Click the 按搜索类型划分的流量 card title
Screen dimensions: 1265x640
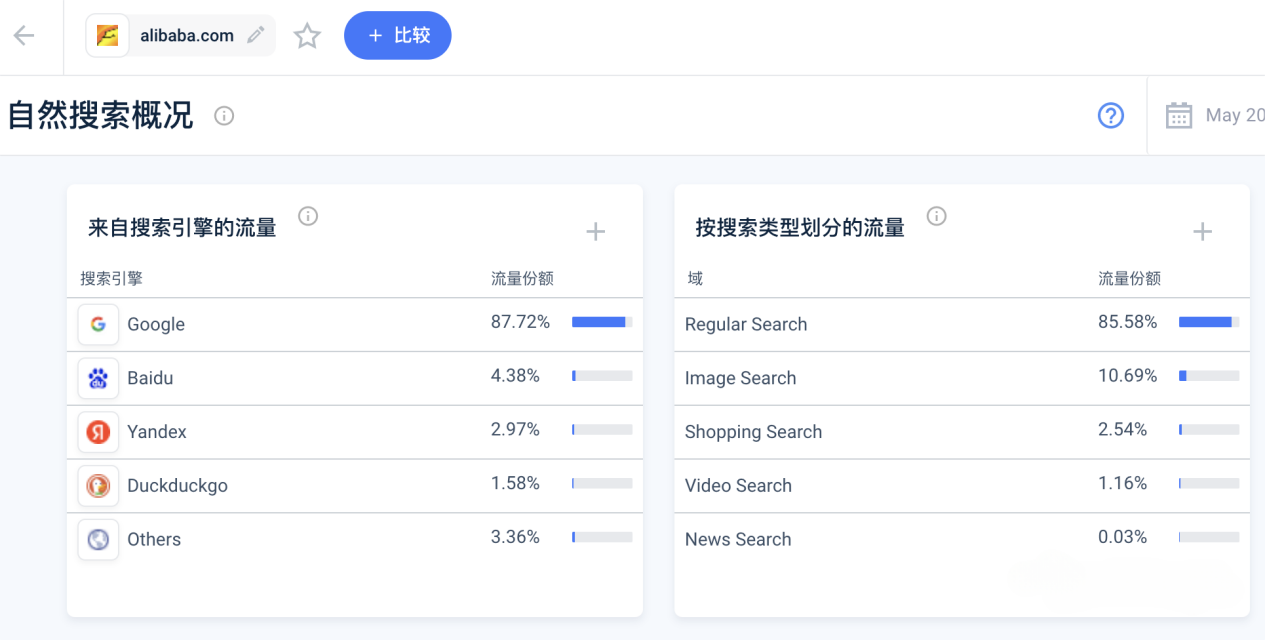coord(800,228)
